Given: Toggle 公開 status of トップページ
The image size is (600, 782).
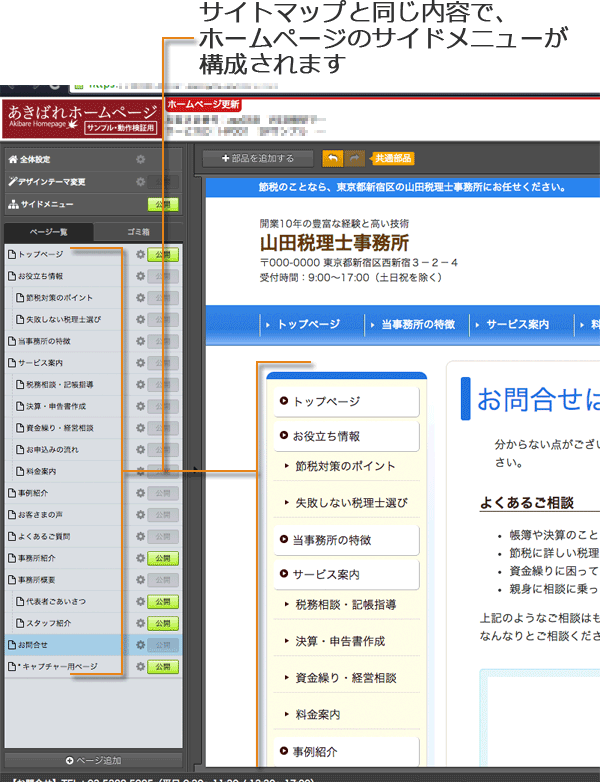Looking at the screenshot, I should [x=163, y=255].
